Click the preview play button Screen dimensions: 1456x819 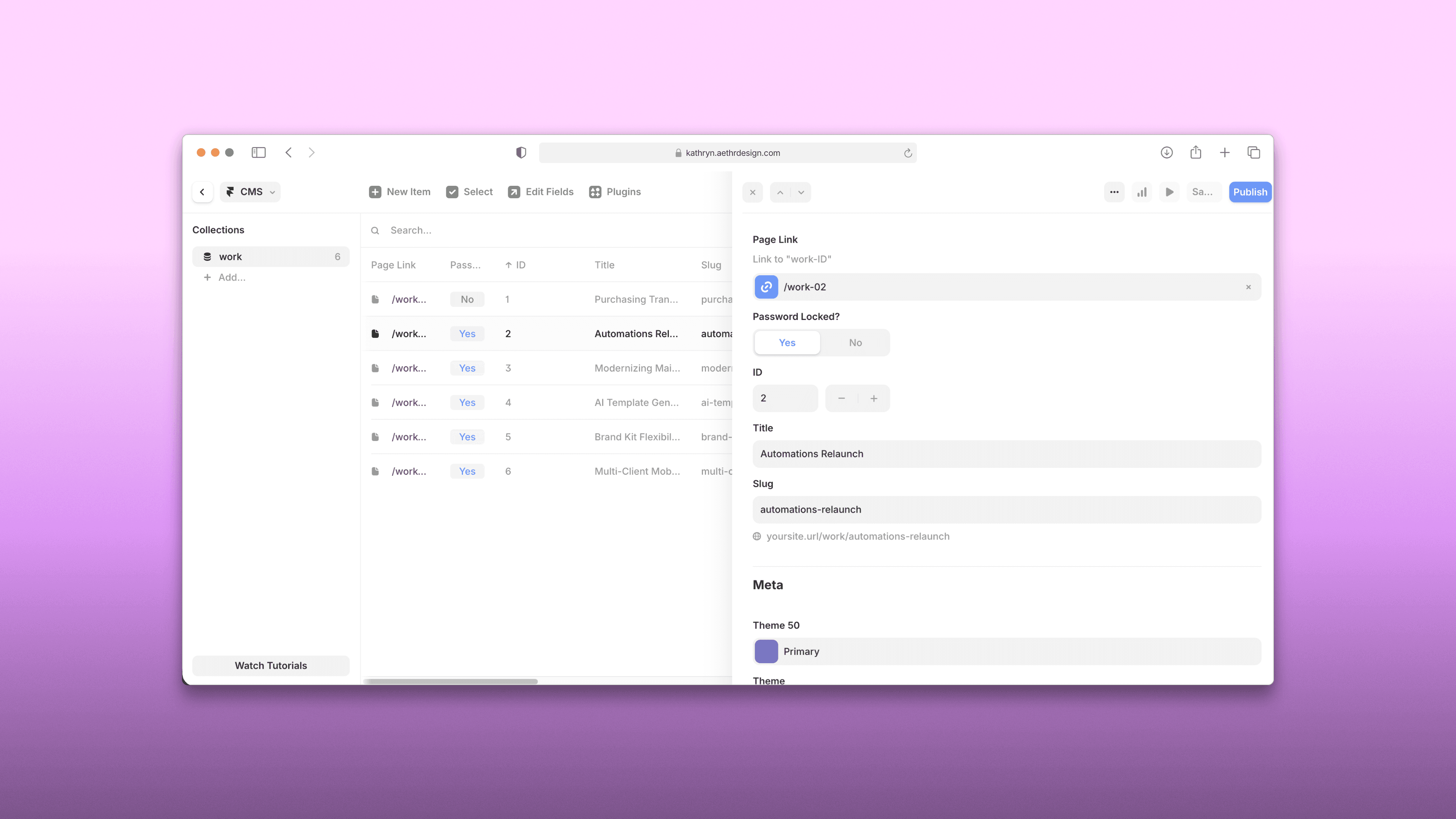(1169, 192)
